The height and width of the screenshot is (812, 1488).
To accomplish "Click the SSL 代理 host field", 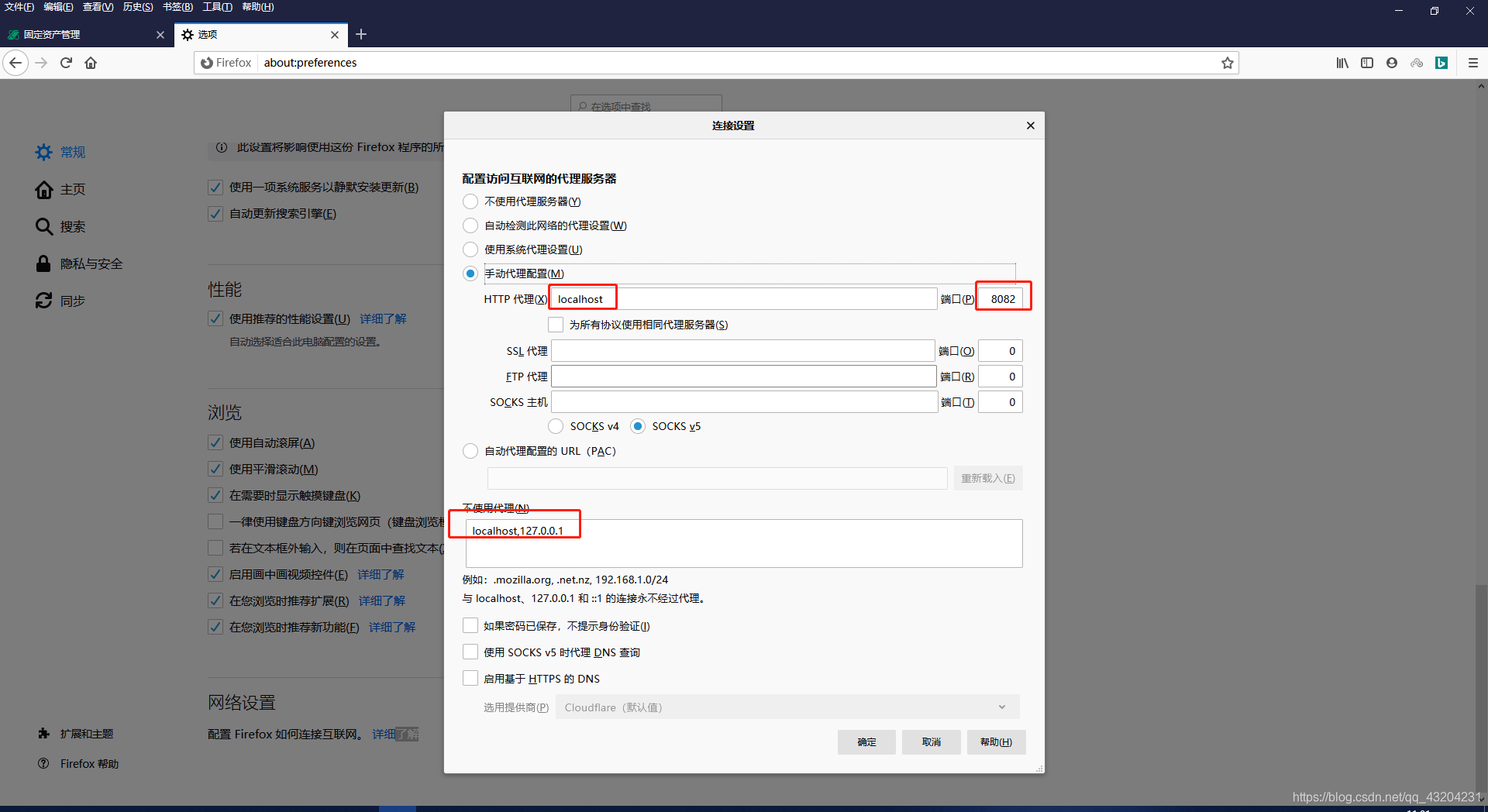I will 743,351.
